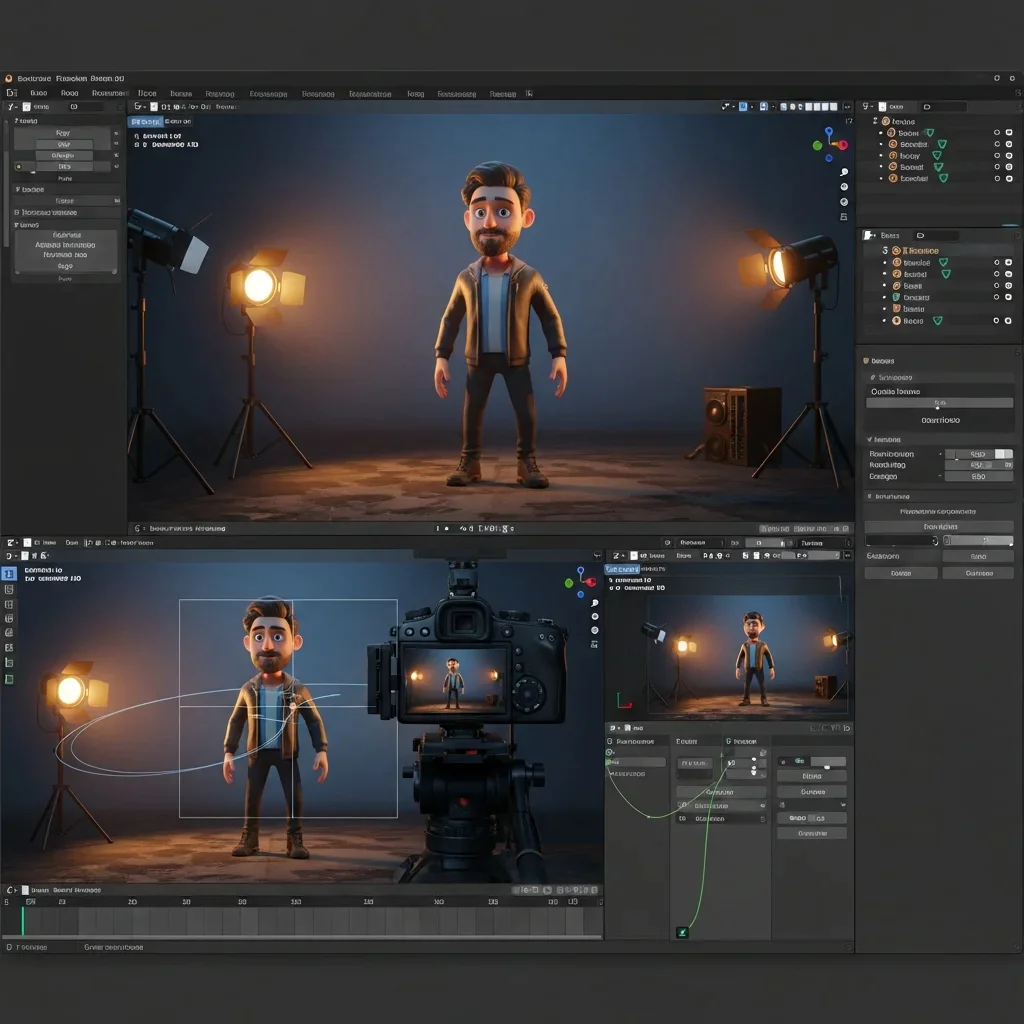Adjust the slider under 'Opalio fomno' label
1024x1024 pixels.
940,403
